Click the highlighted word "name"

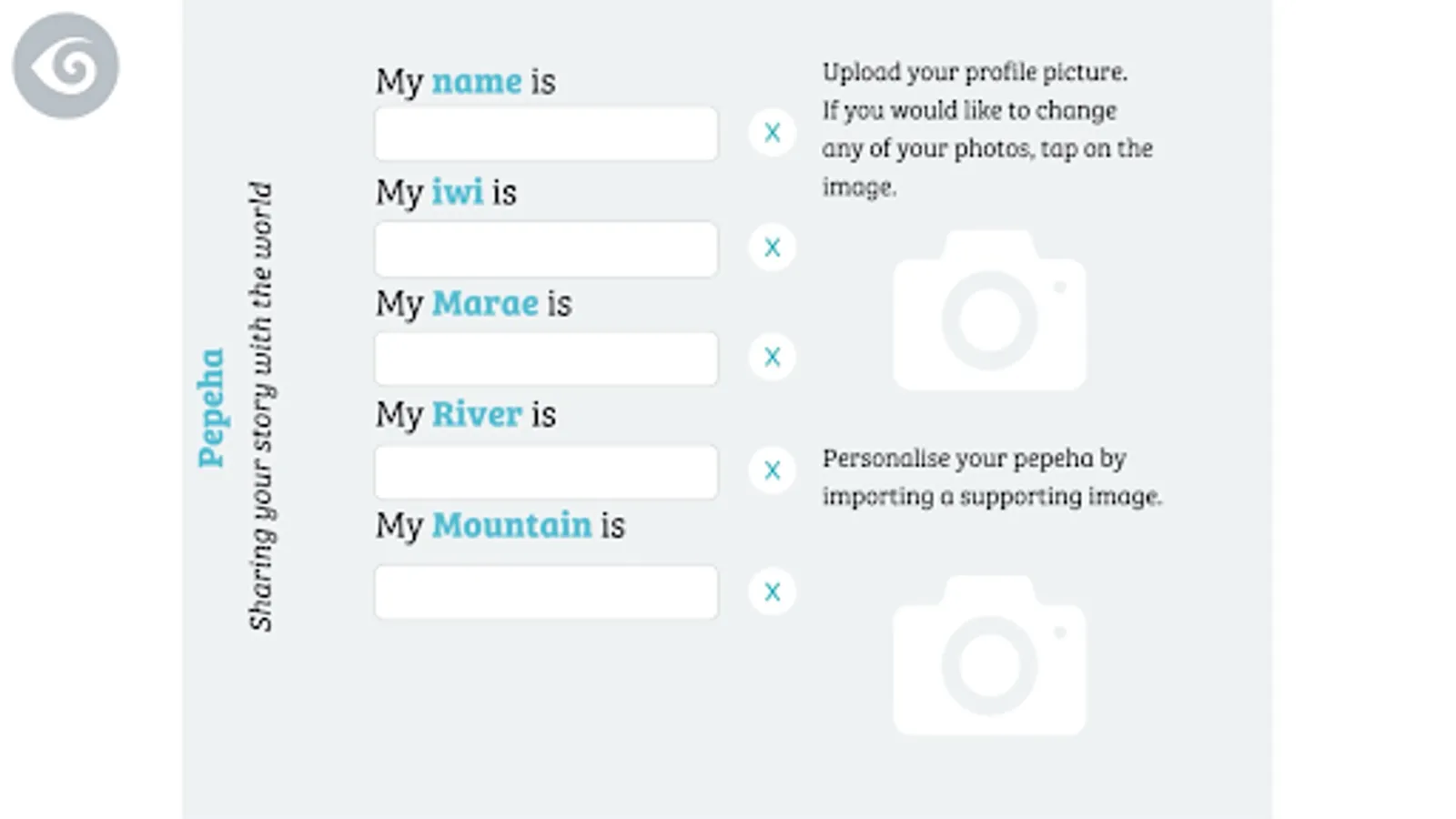pyautogui.click(x=476, y=82)
